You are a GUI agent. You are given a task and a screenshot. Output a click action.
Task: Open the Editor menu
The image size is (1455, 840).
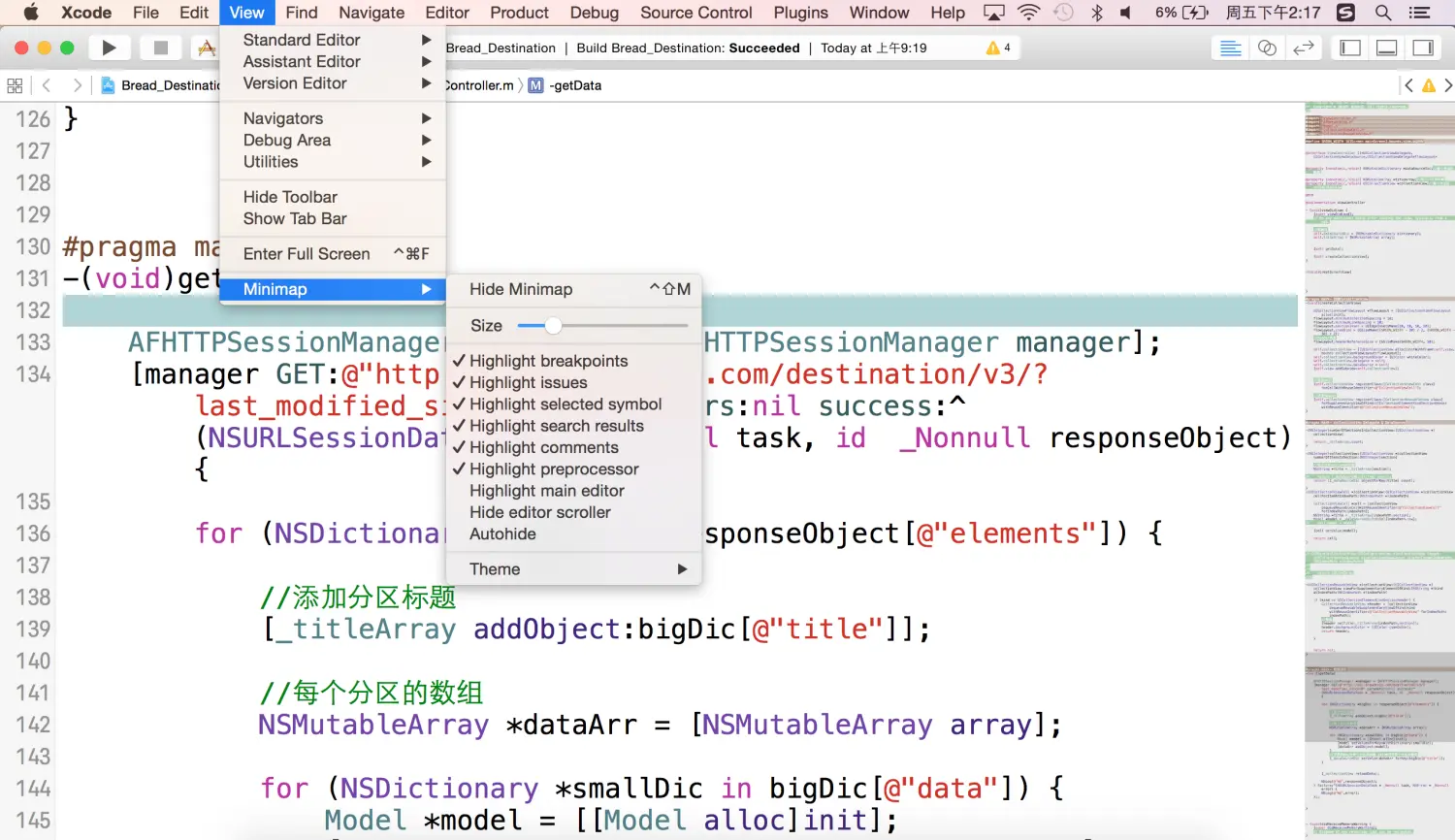point(447,13)
